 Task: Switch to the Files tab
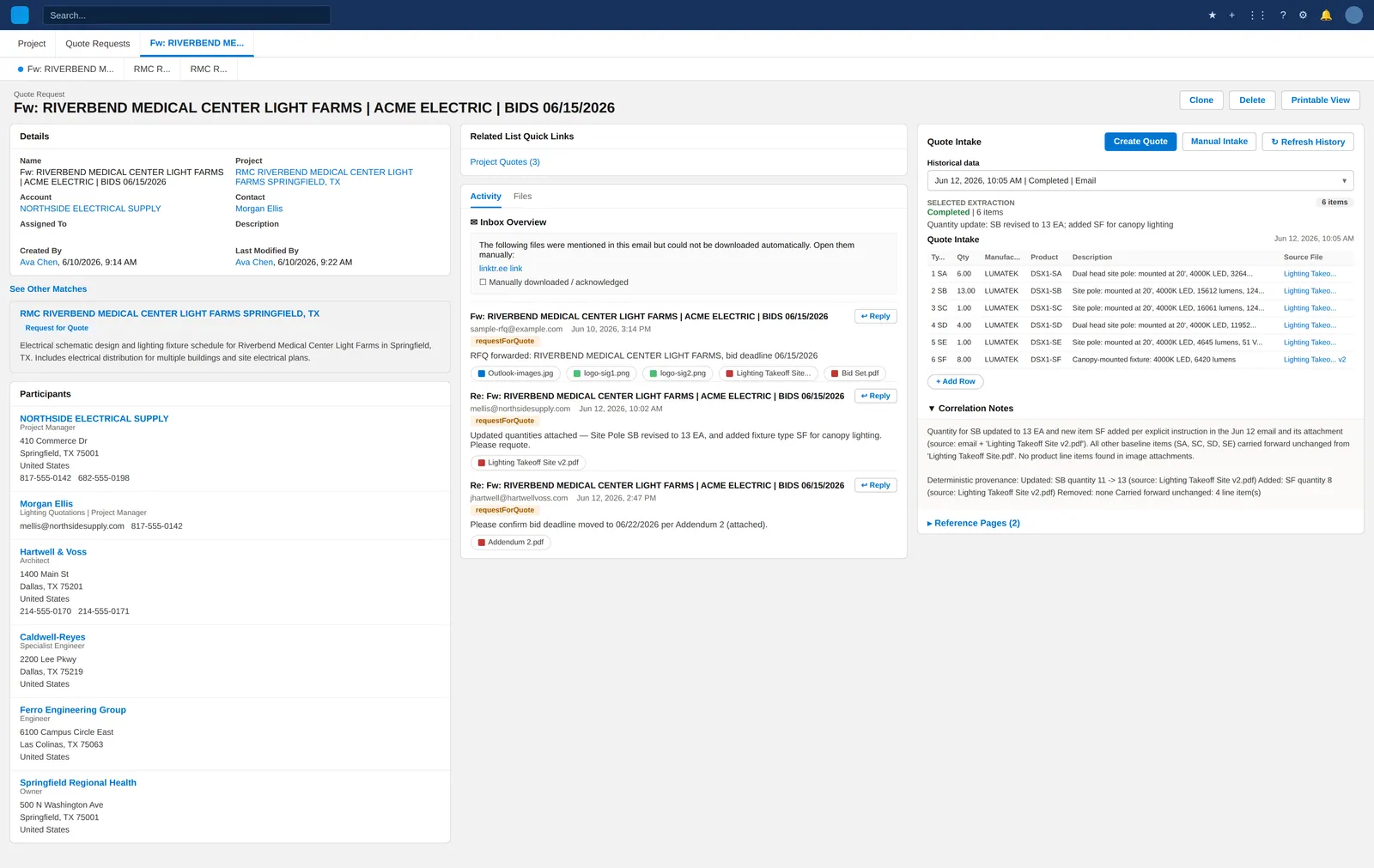pyautogui.click(x=522, y=197)
